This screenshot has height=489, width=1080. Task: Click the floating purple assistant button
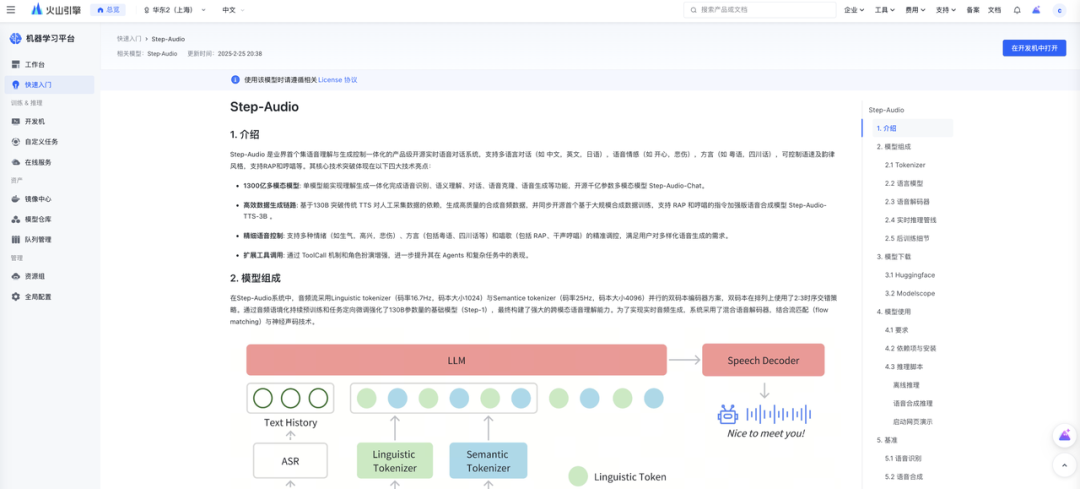tap(1064, 436)
